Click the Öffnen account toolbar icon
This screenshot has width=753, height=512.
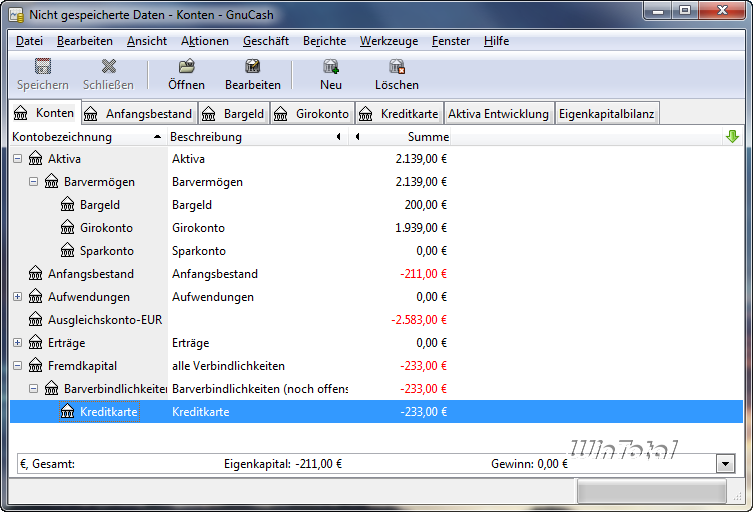tap(186, 66)
